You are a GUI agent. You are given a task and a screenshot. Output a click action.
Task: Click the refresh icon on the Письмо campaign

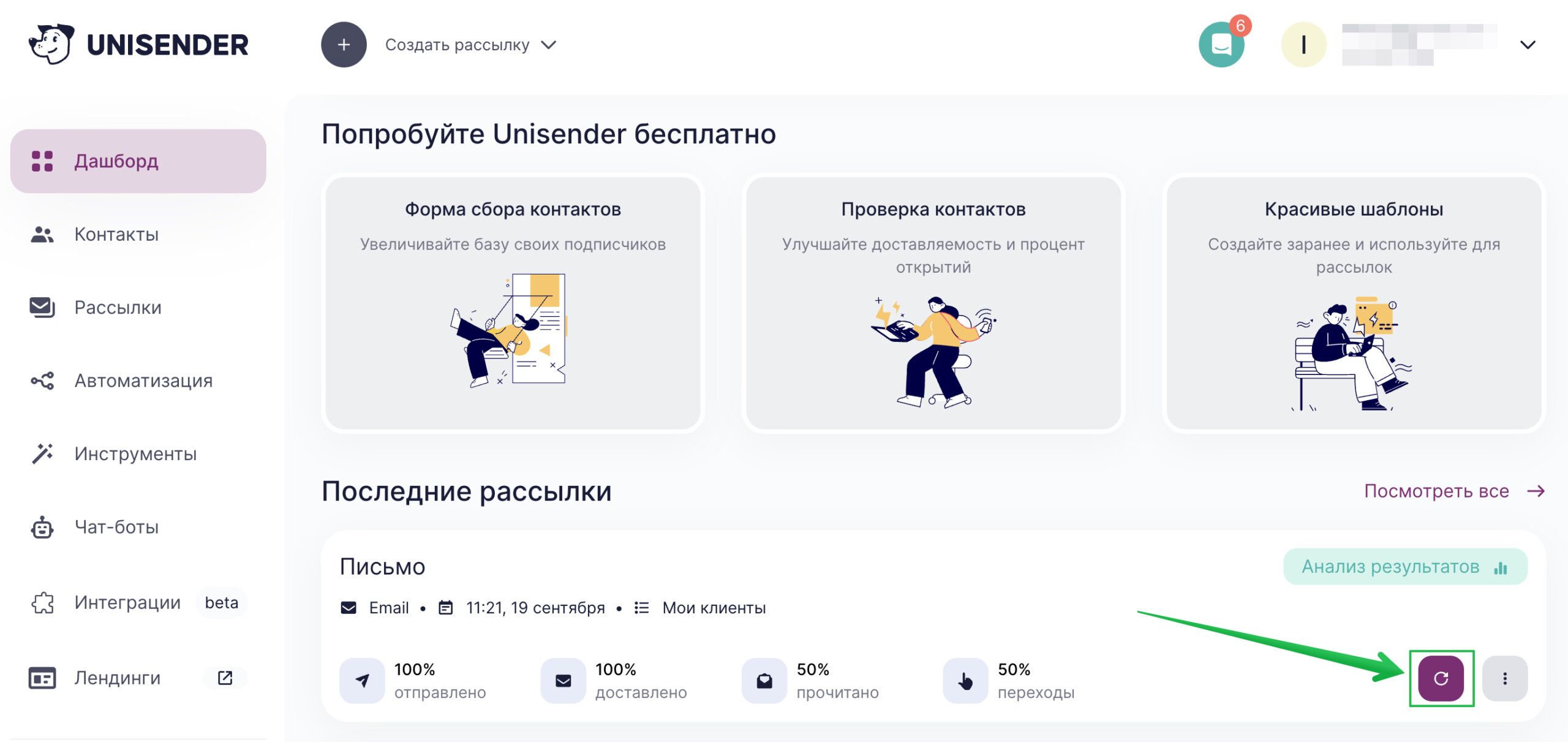pyautogui.click(x=1441, y=678)
